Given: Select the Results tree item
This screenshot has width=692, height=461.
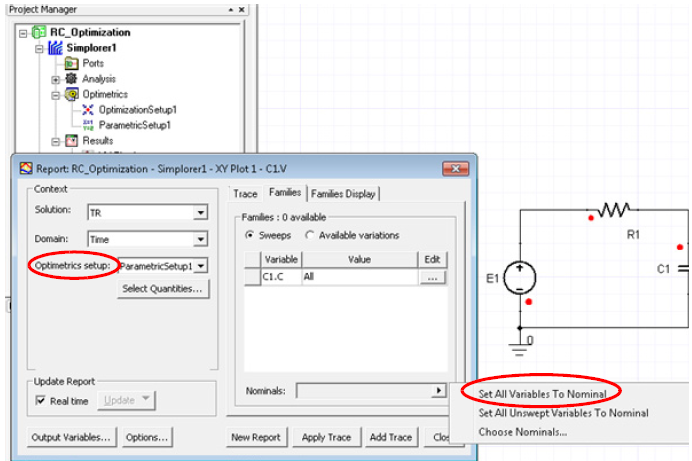Looking at the screenshot, I should point(98,140).
